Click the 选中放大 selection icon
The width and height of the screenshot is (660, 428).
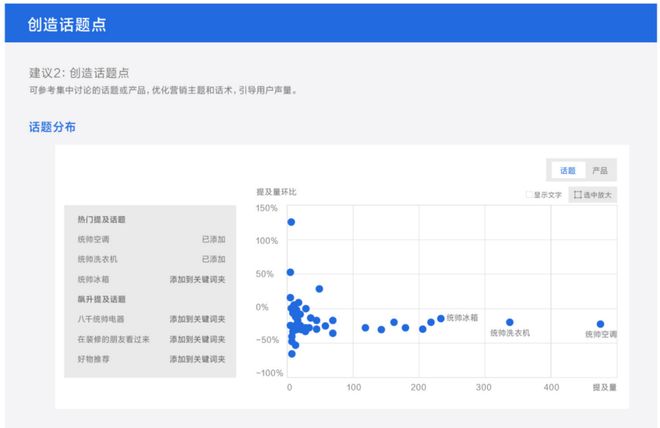[578, 194]
